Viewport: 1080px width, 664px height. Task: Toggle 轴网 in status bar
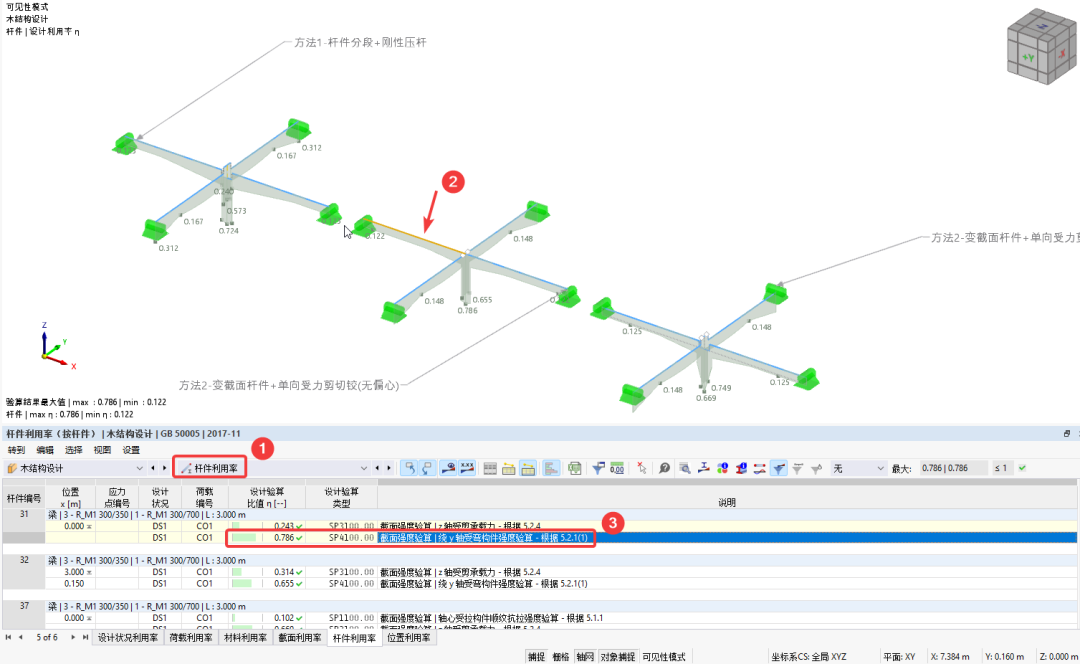point(585,656)
